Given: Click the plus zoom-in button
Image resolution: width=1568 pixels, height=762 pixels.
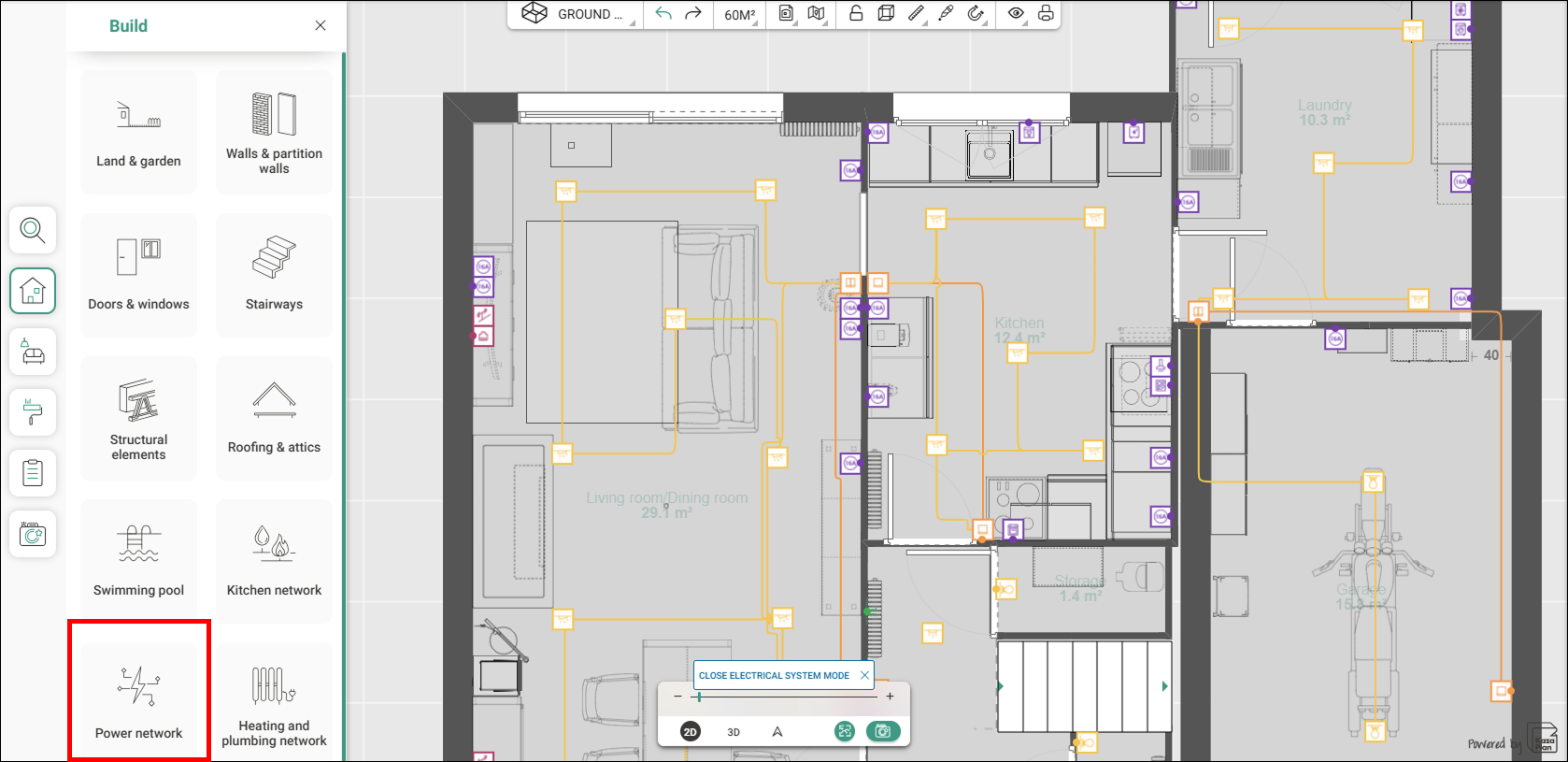Looking at the screenshot, I should 890,697.
